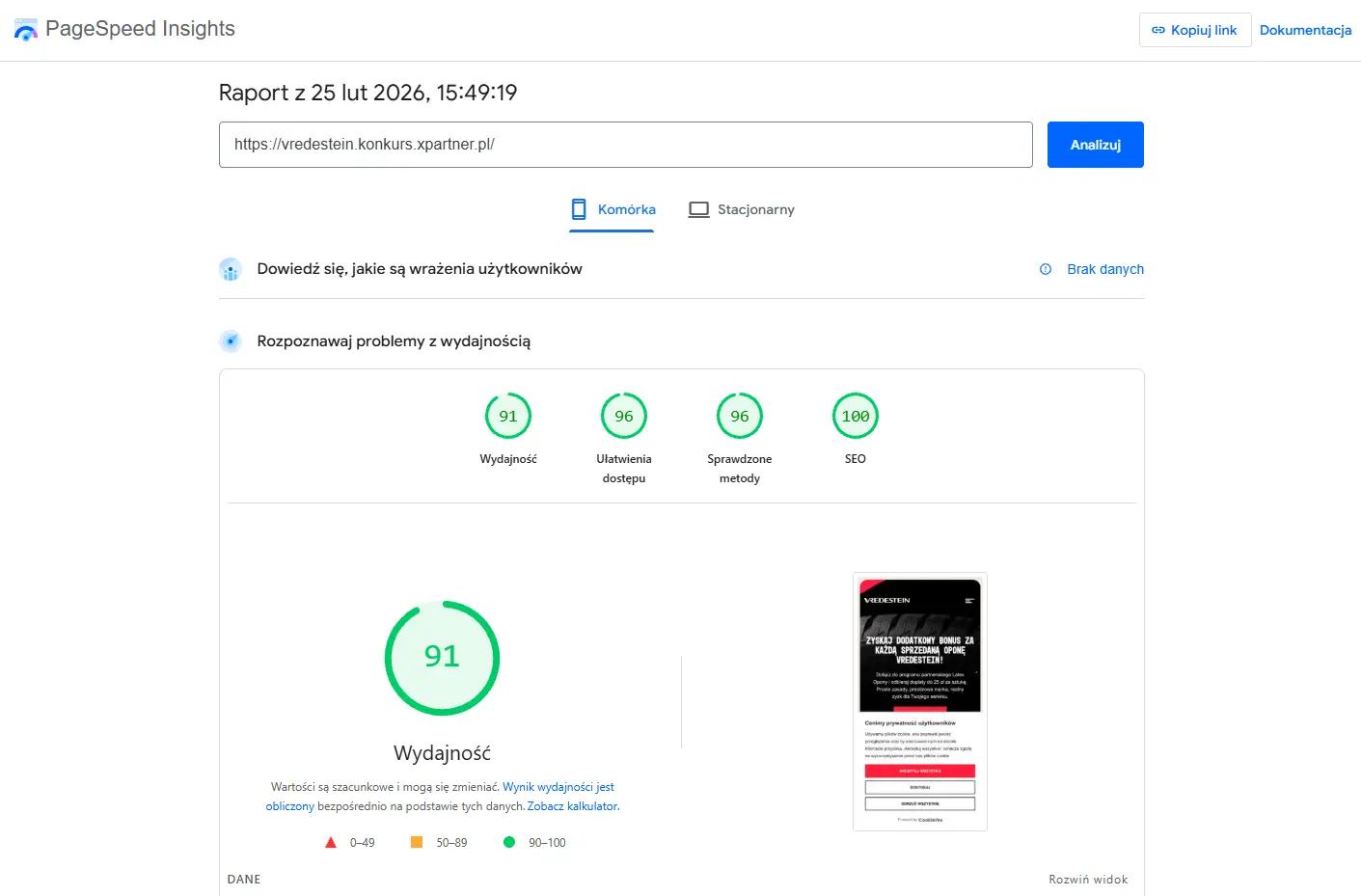
Task: Jump to the Wydajność 91 score gauge
Action: (x=508, y=417)
